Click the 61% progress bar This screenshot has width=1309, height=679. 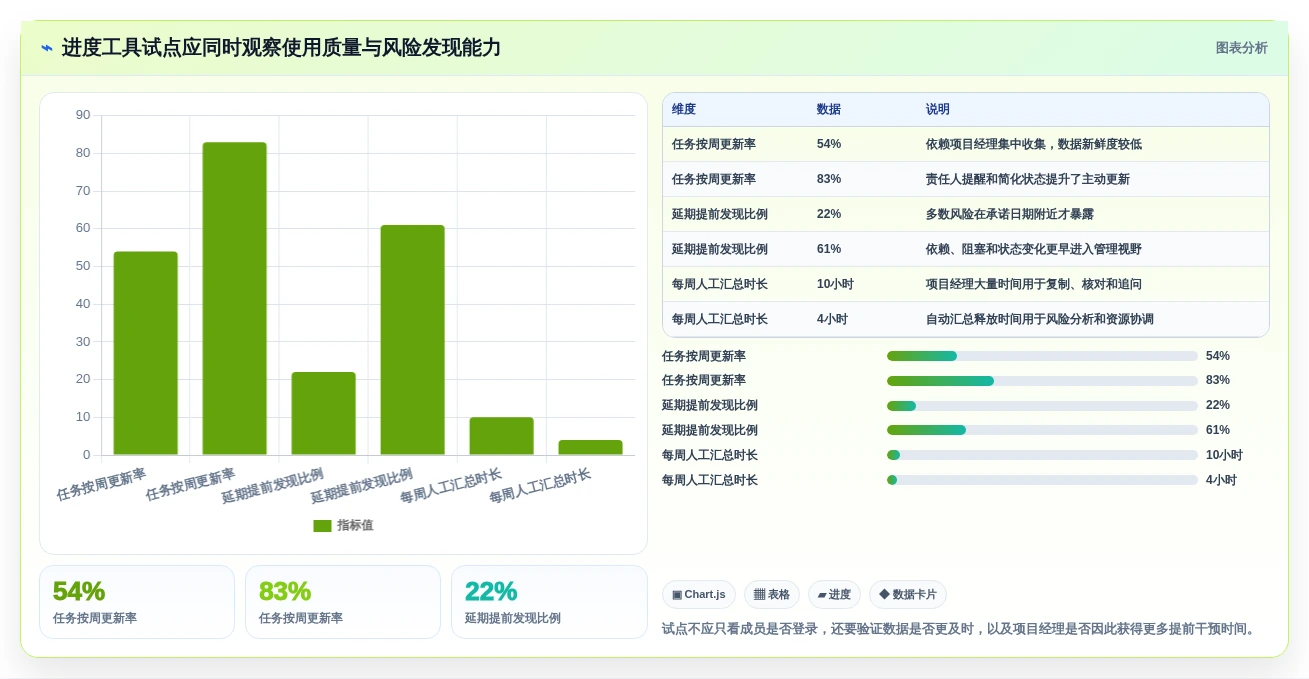(1042, 430)
